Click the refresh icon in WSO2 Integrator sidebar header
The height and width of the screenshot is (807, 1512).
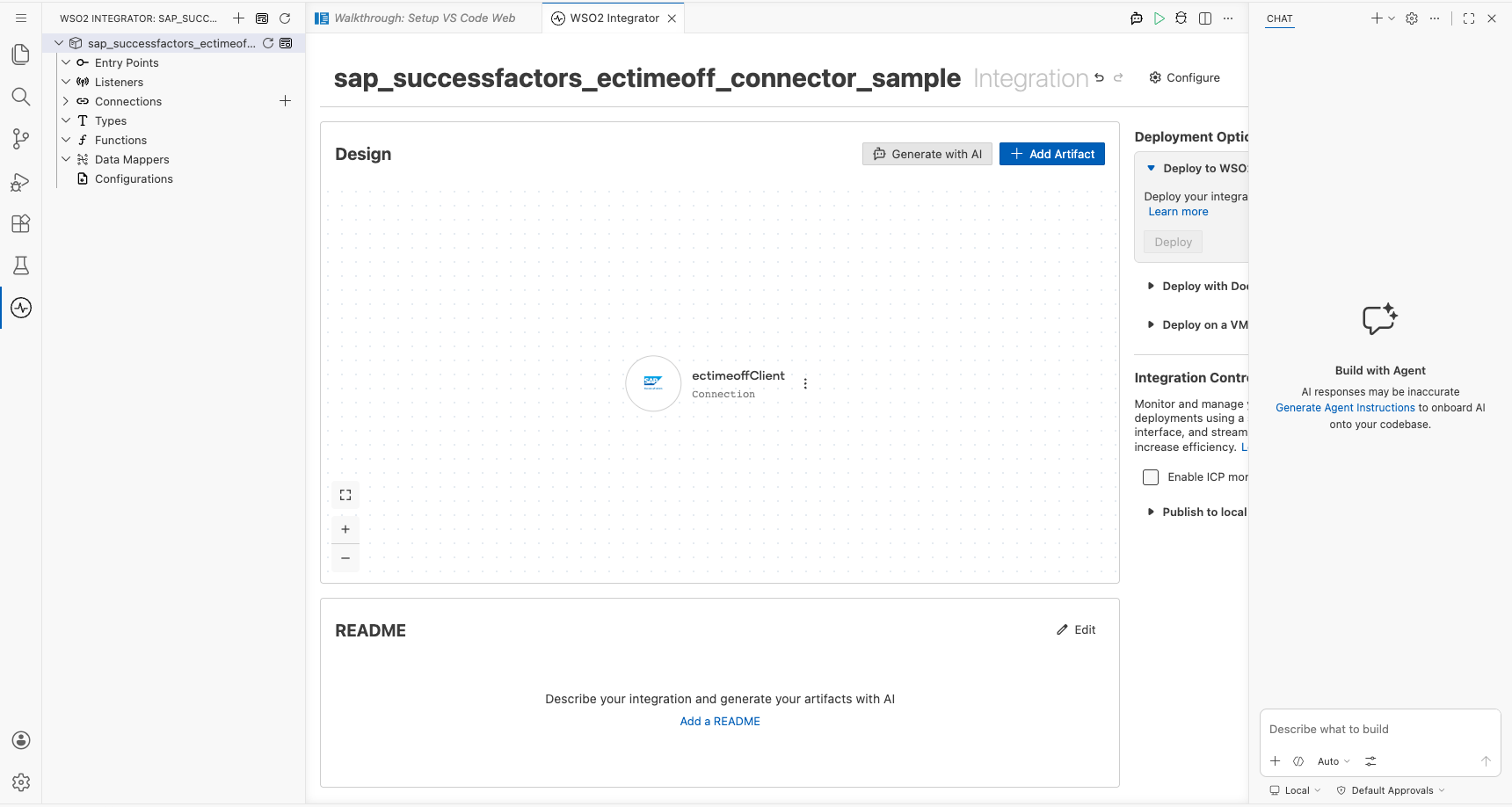(285, 18)
